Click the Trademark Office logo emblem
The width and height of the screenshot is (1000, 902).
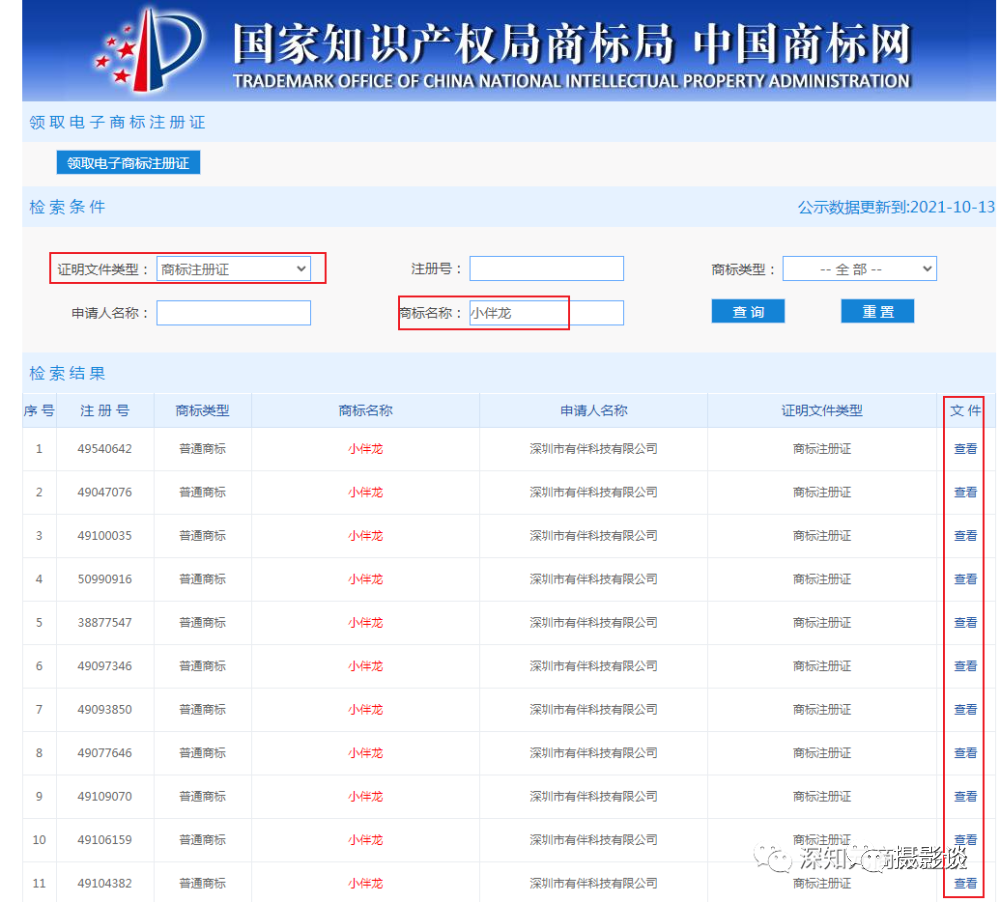click(x=150, y=49)
